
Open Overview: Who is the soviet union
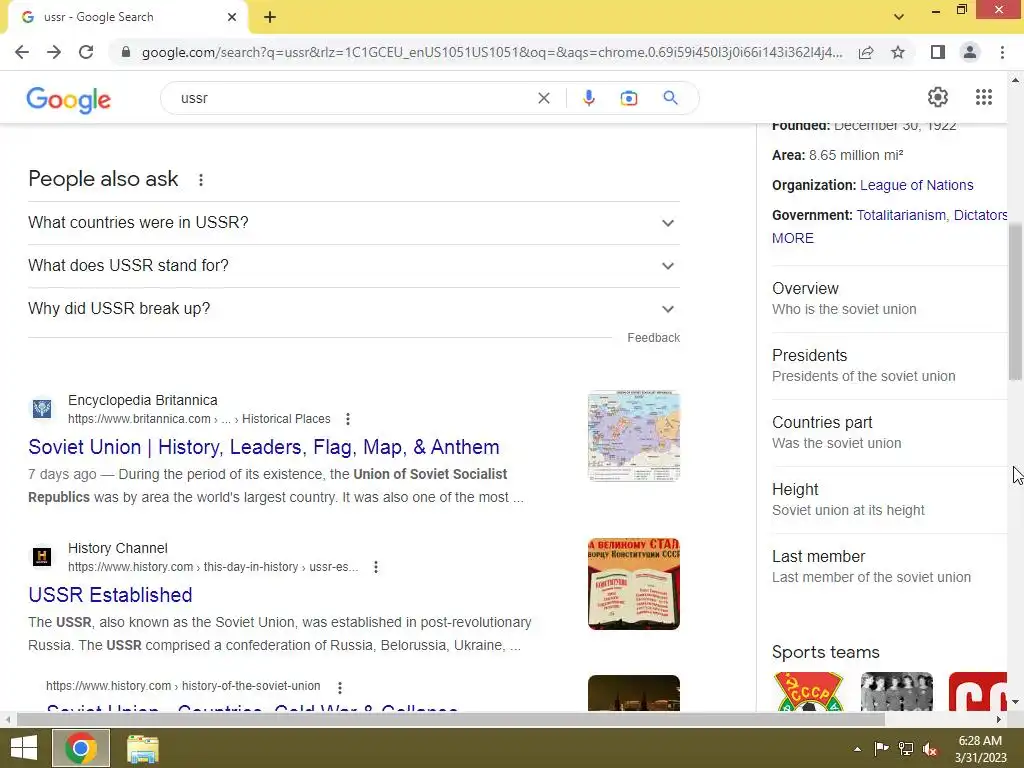pos(889,298)
